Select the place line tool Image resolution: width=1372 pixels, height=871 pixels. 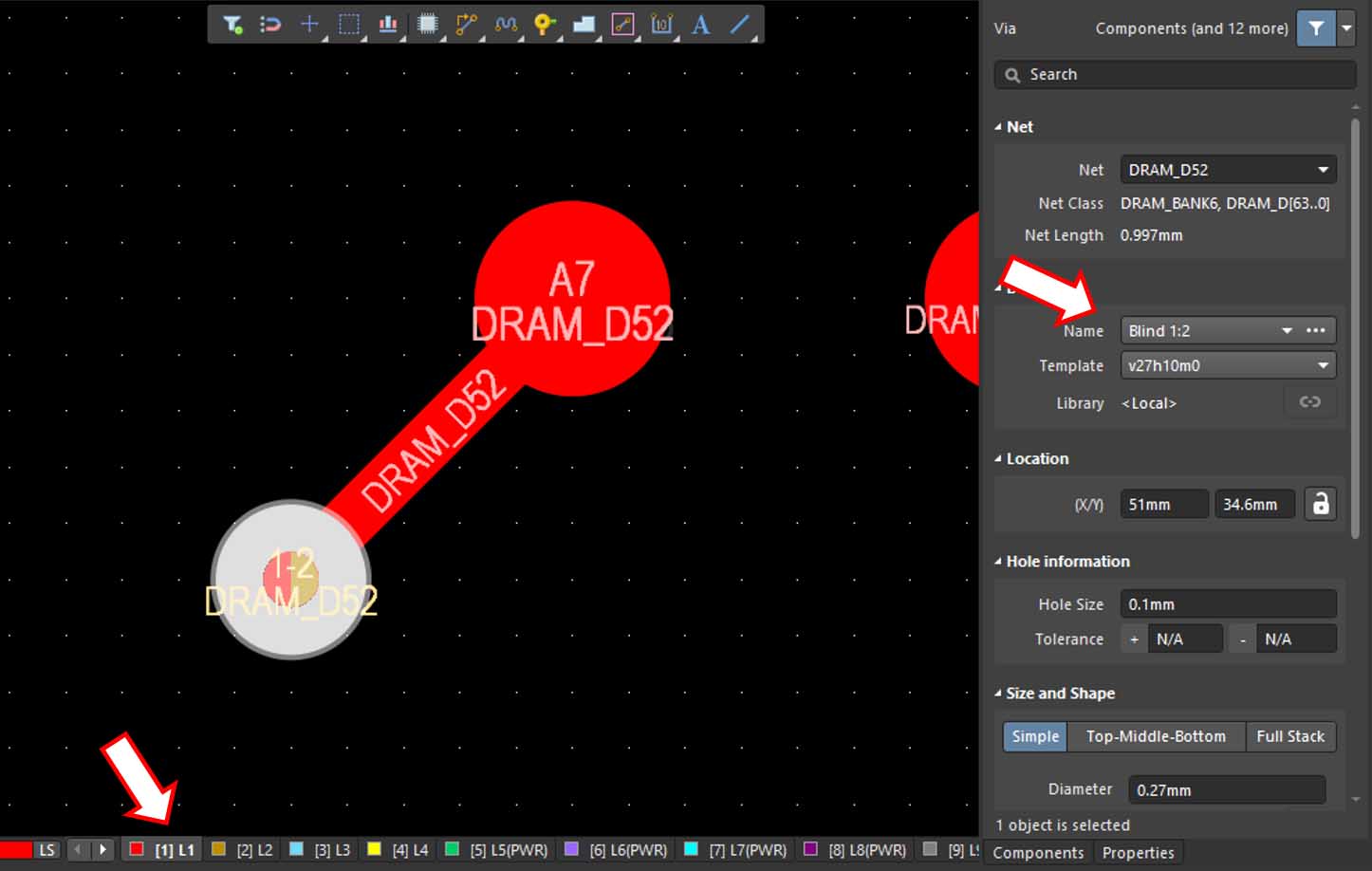point(739,25)
